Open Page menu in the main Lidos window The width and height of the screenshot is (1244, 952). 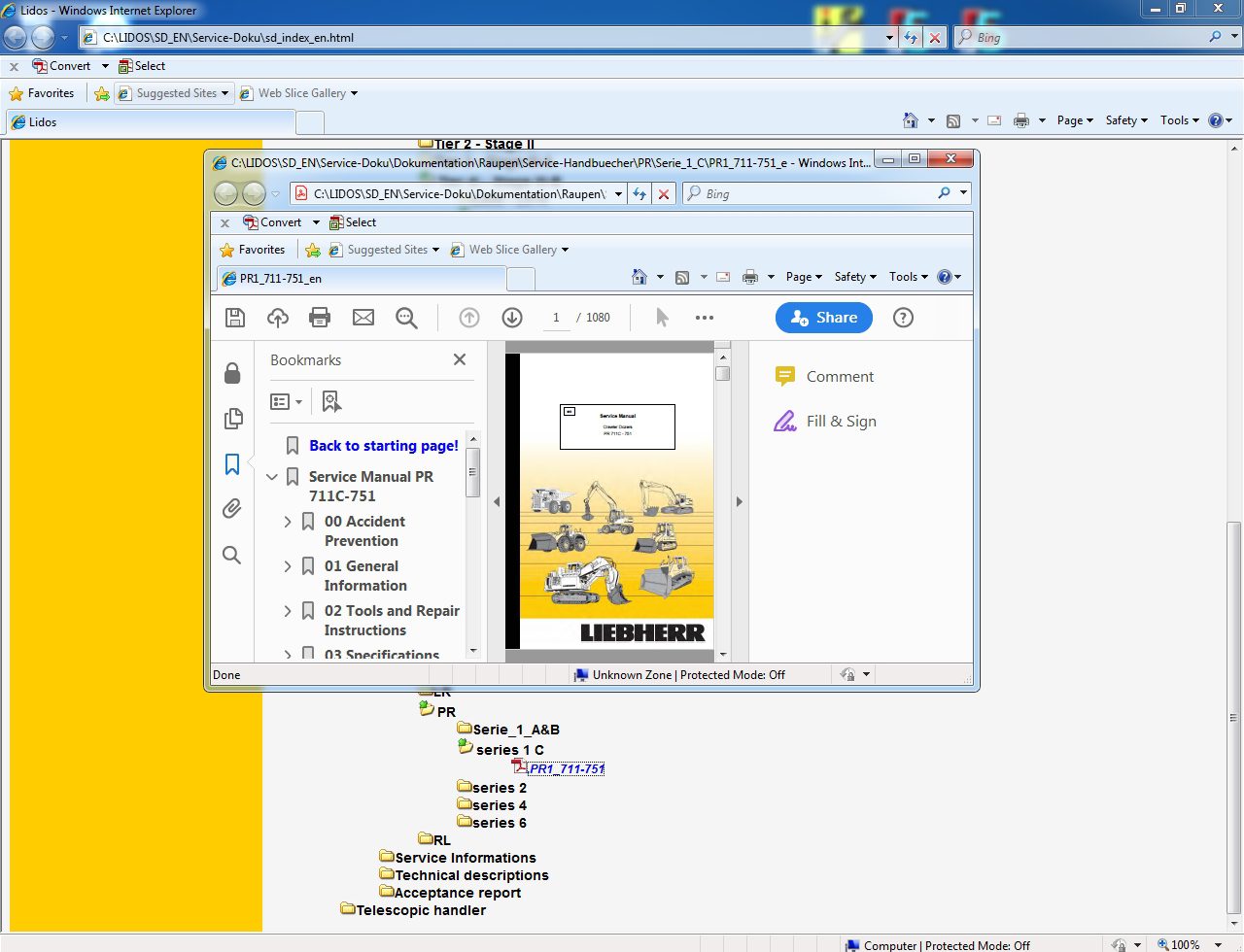1074,120
